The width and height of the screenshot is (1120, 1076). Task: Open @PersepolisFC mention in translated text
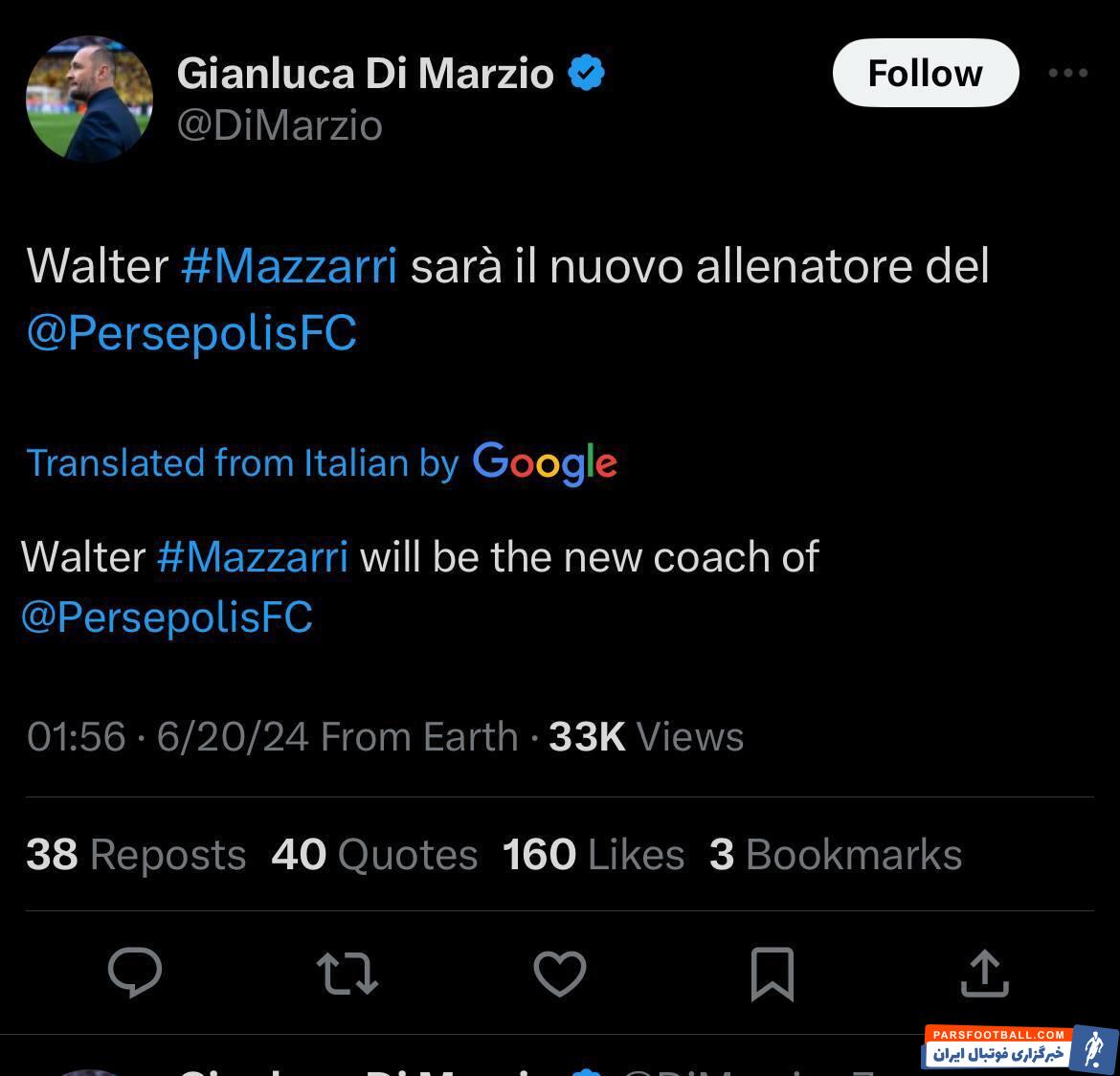pyautogui.click(x=168, y=616)
